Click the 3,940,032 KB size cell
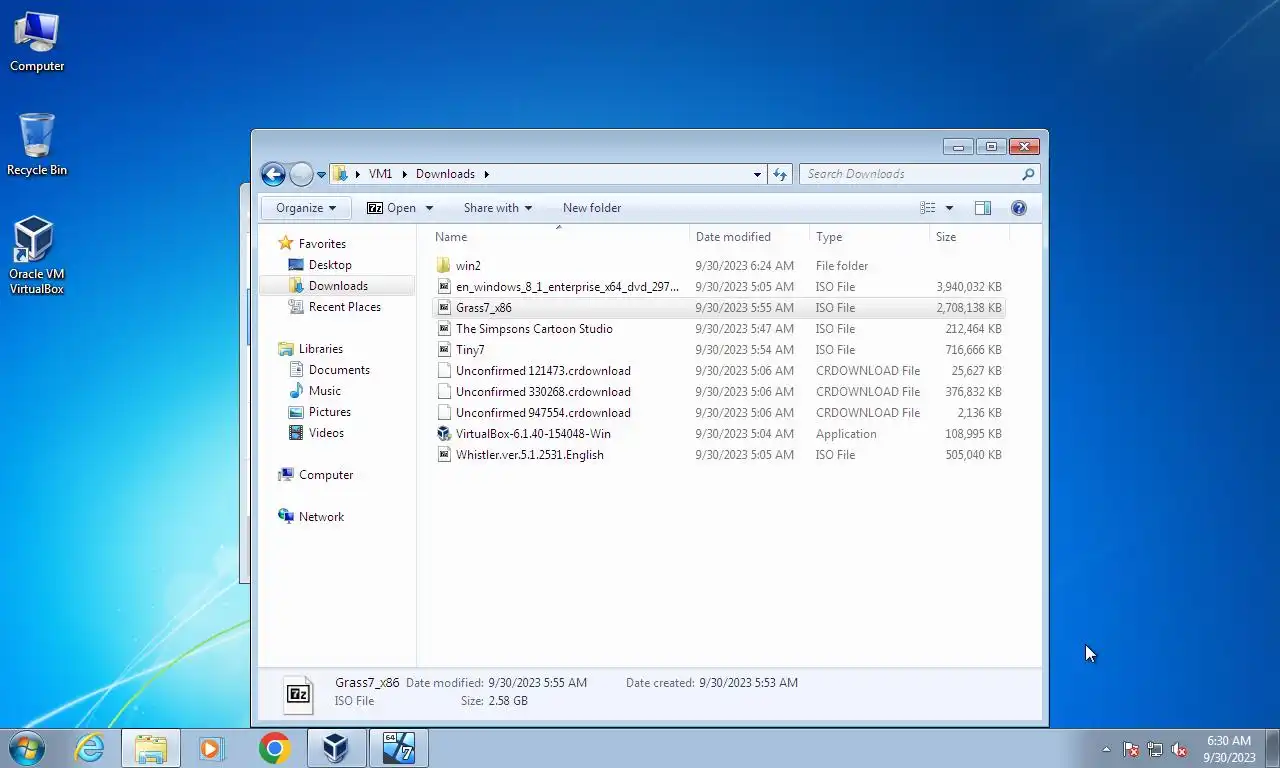The height and width of the screenshot is (768, 1280). coord(968,287)
